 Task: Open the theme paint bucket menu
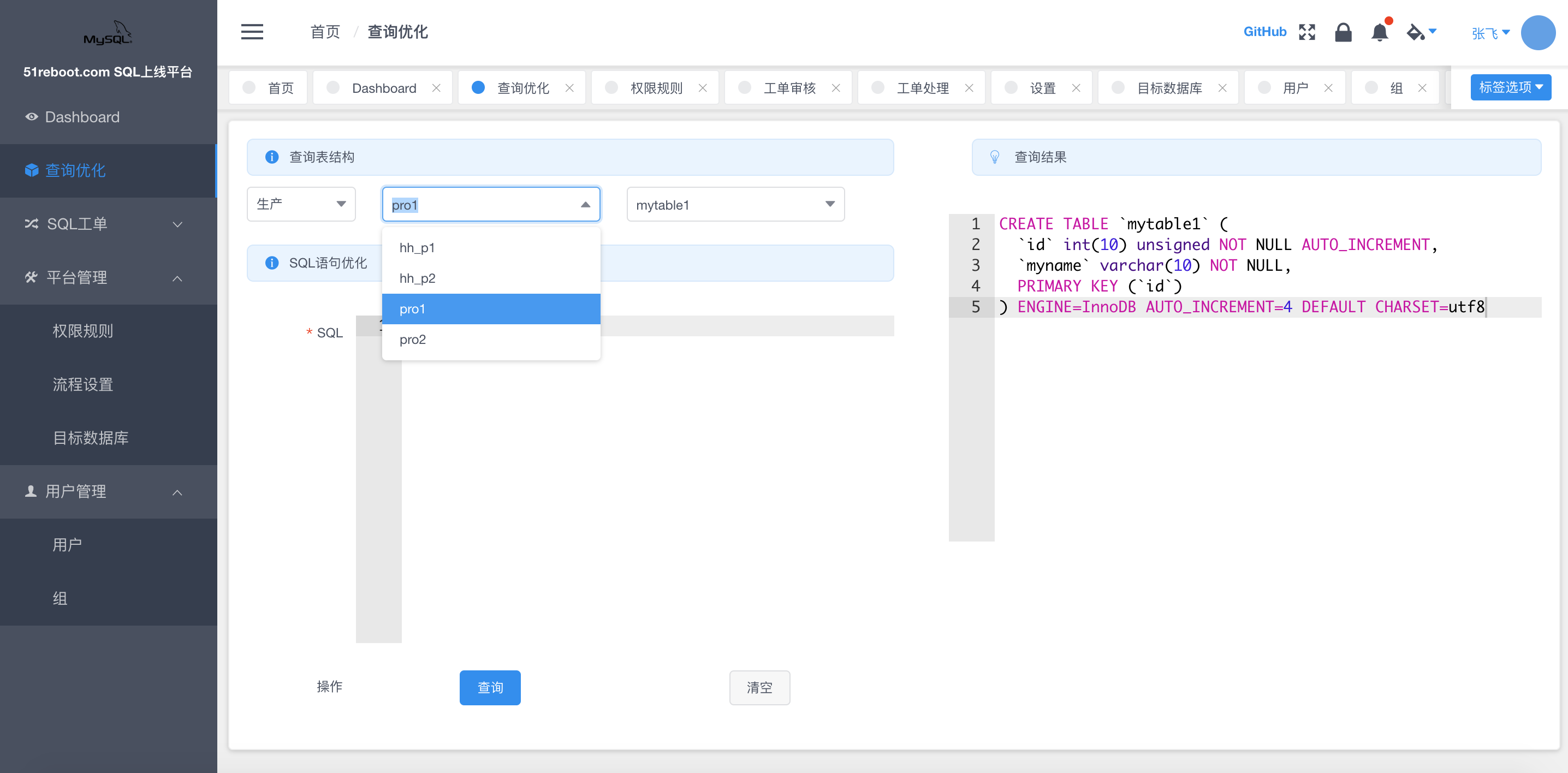[1421, 32]
